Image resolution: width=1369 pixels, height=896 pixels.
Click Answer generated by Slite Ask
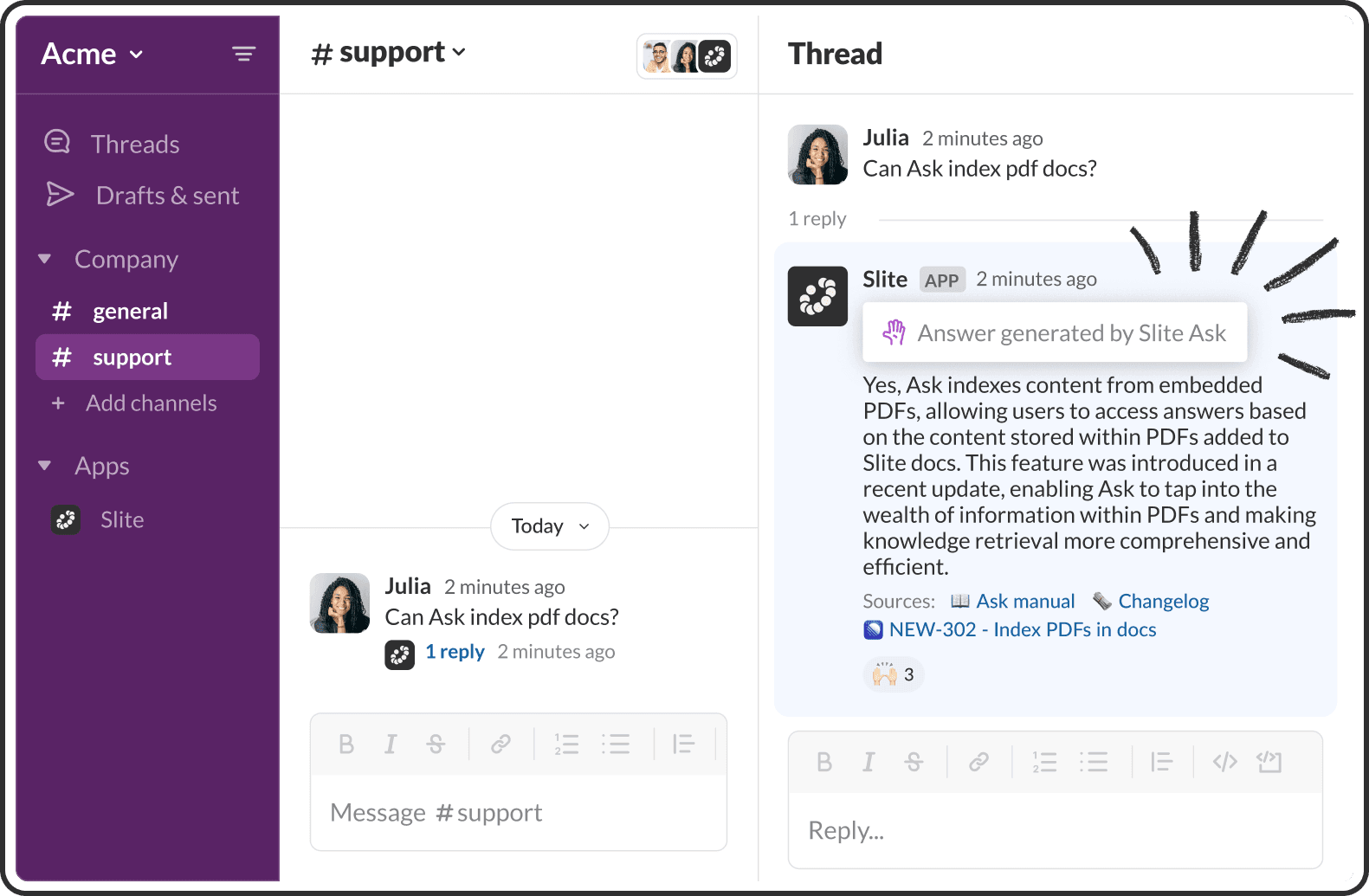[1055, 332]
